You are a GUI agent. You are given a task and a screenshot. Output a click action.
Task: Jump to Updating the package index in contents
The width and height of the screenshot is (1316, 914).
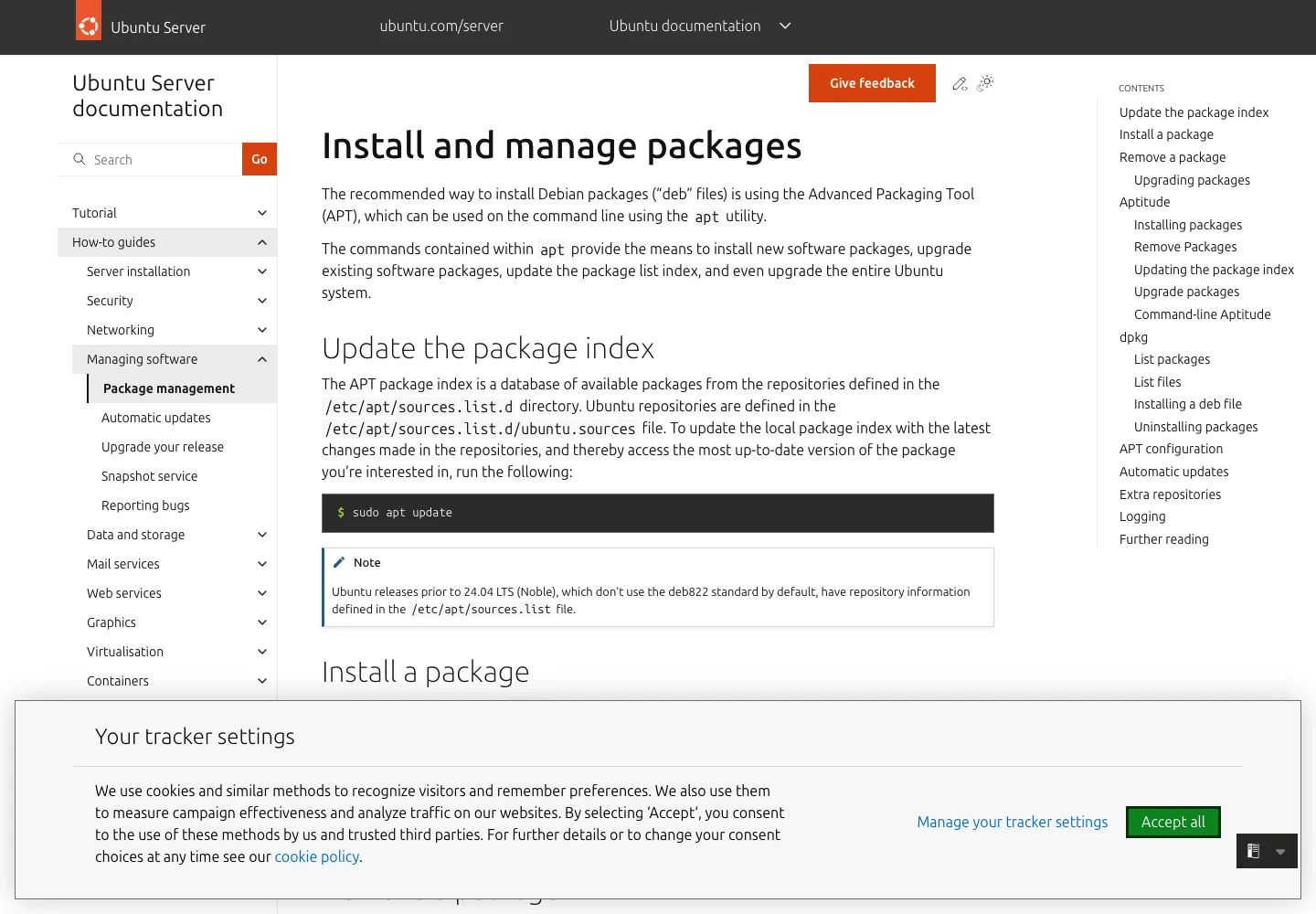1215,270
